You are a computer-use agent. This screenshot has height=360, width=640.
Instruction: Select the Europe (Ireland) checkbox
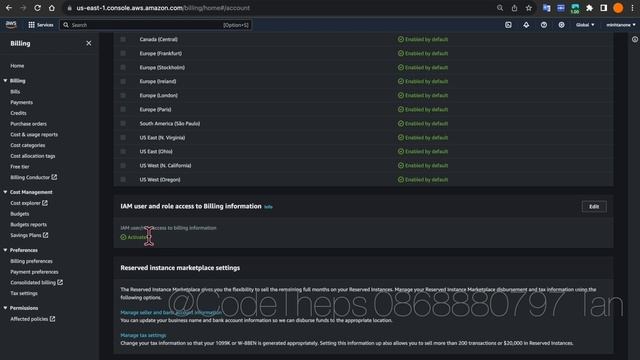pyautogui.click(x=123, y=81)
